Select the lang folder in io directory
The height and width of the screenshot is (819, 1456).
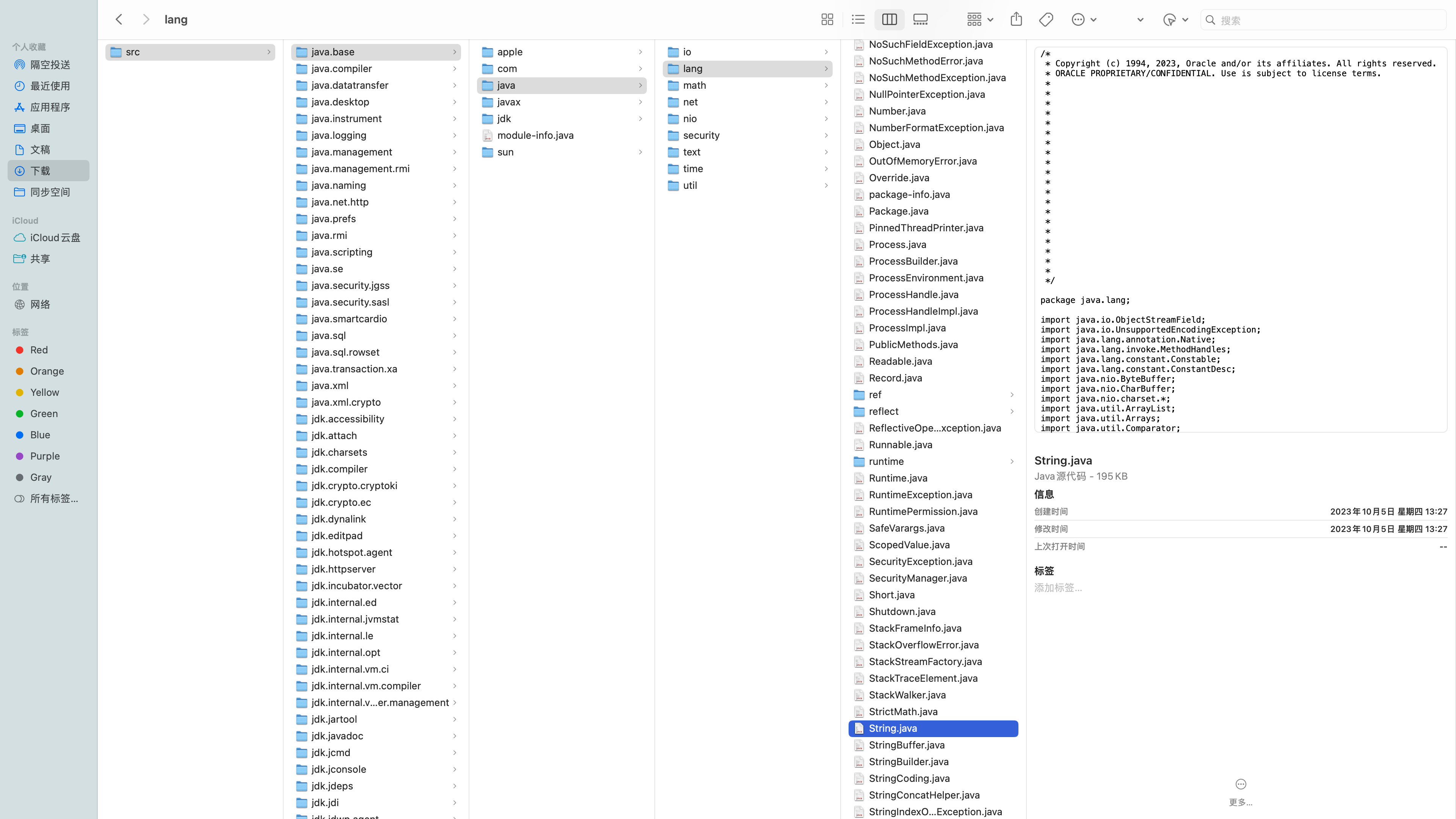tap(748, 68)
